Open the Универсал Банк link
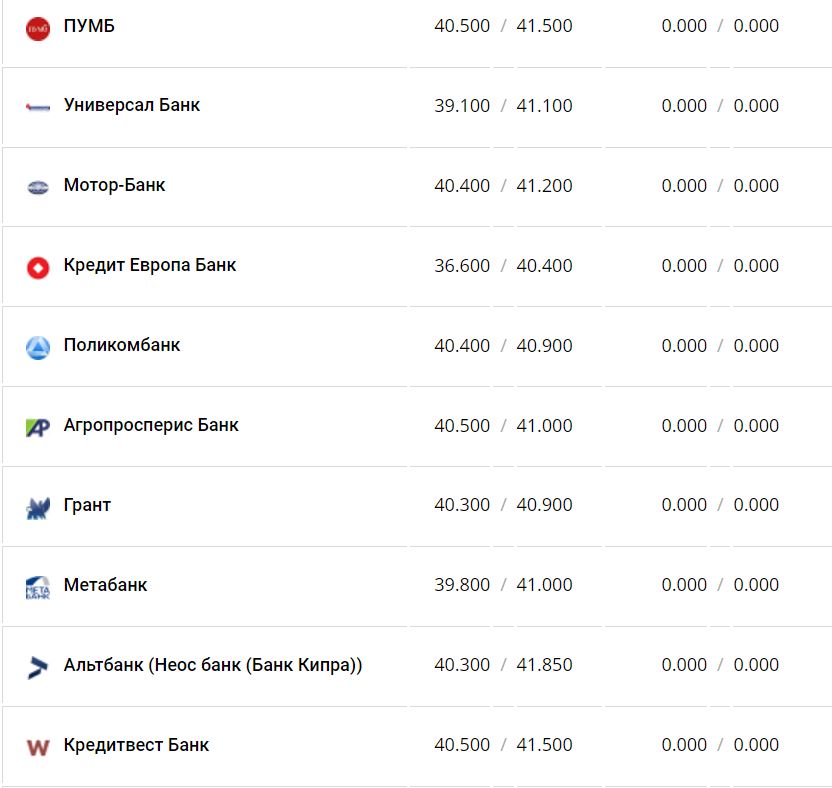832x788 pixels. [x=132, y=105]
